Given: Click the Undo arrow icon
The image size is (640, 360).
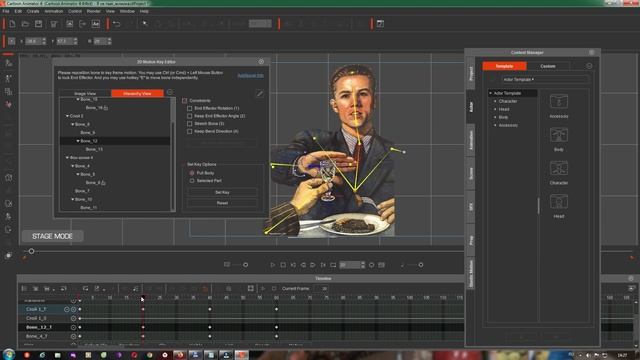Looking at the screenshot, I should coord(117,24).
